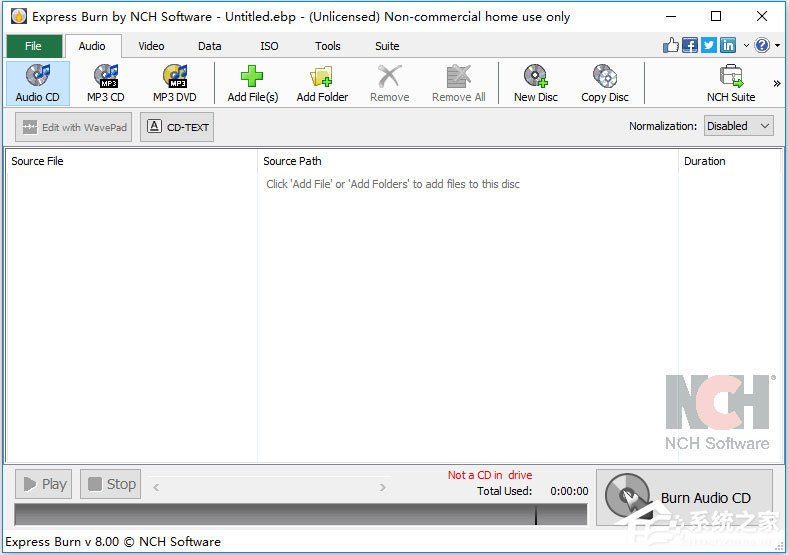Switch to the Video tab
This screenshot has width=789, height=555.
point(151,46)
